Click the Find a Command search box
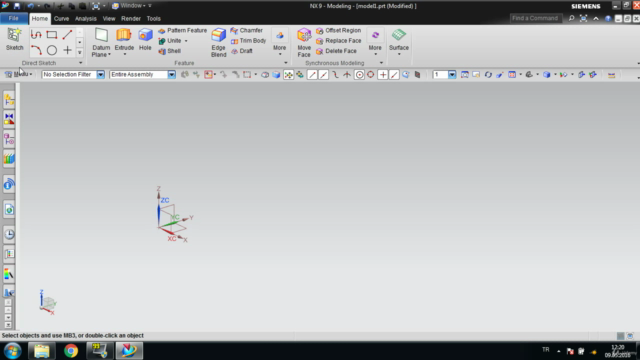Viewport: 640px width, 360px height. [x=536, y=18]
